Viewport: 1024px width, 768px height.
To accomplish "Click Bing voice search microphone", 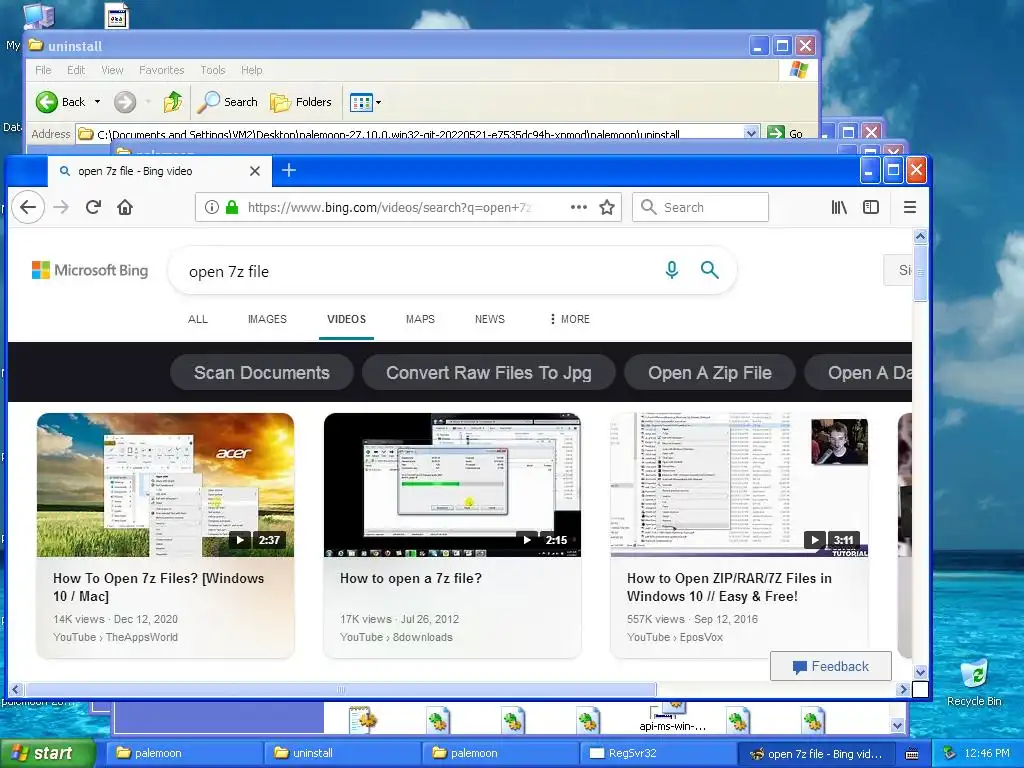I will coord(671,270).
